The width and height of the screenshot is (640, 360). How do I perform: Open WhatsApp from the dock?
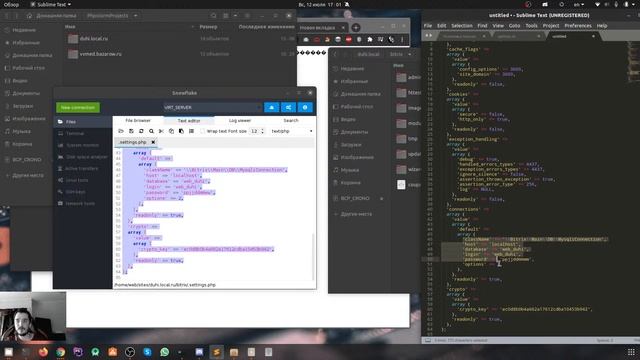164,352
